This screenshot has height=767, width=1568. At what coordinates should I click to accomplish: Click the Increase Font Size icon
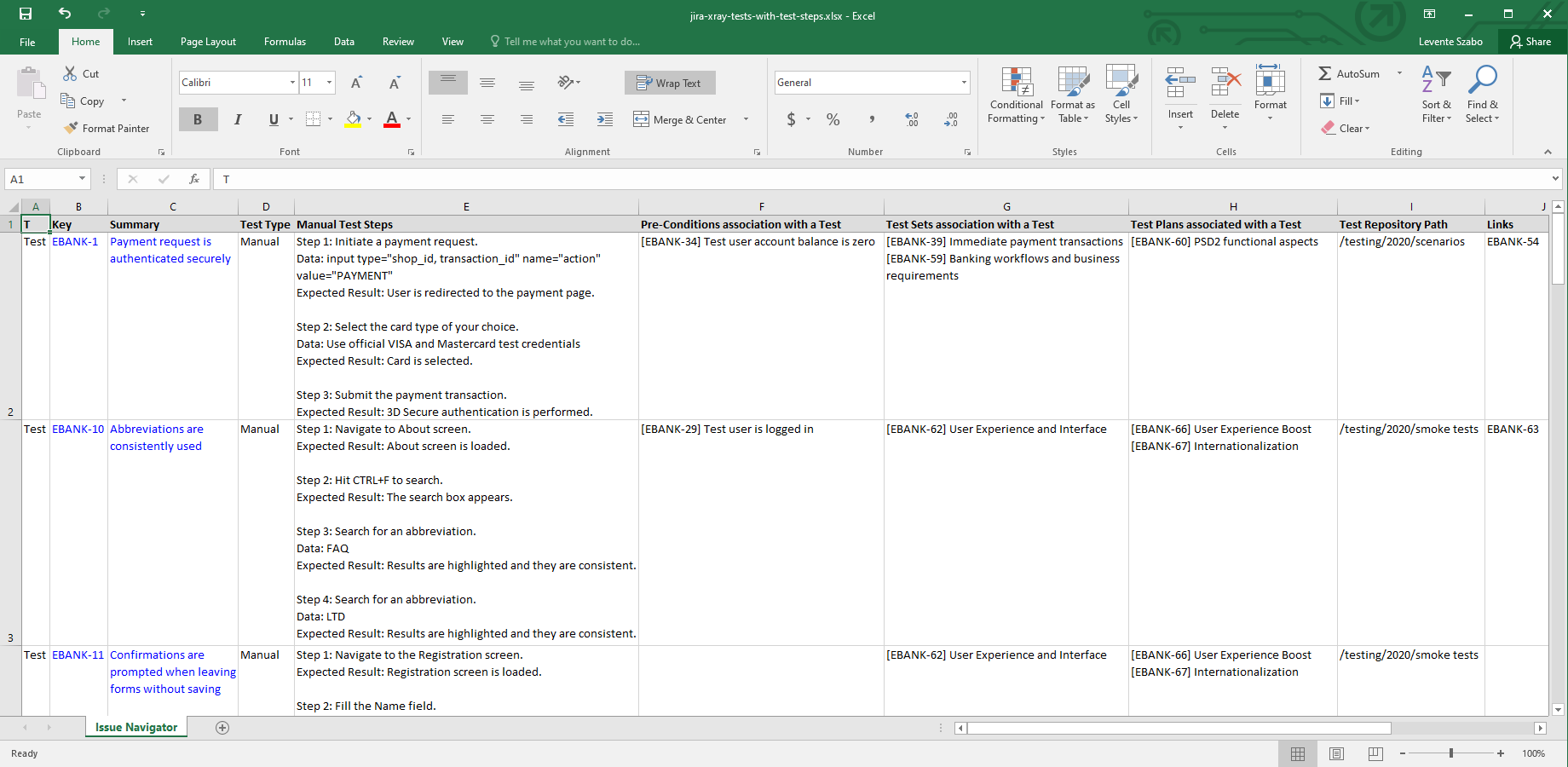[356, 83]
